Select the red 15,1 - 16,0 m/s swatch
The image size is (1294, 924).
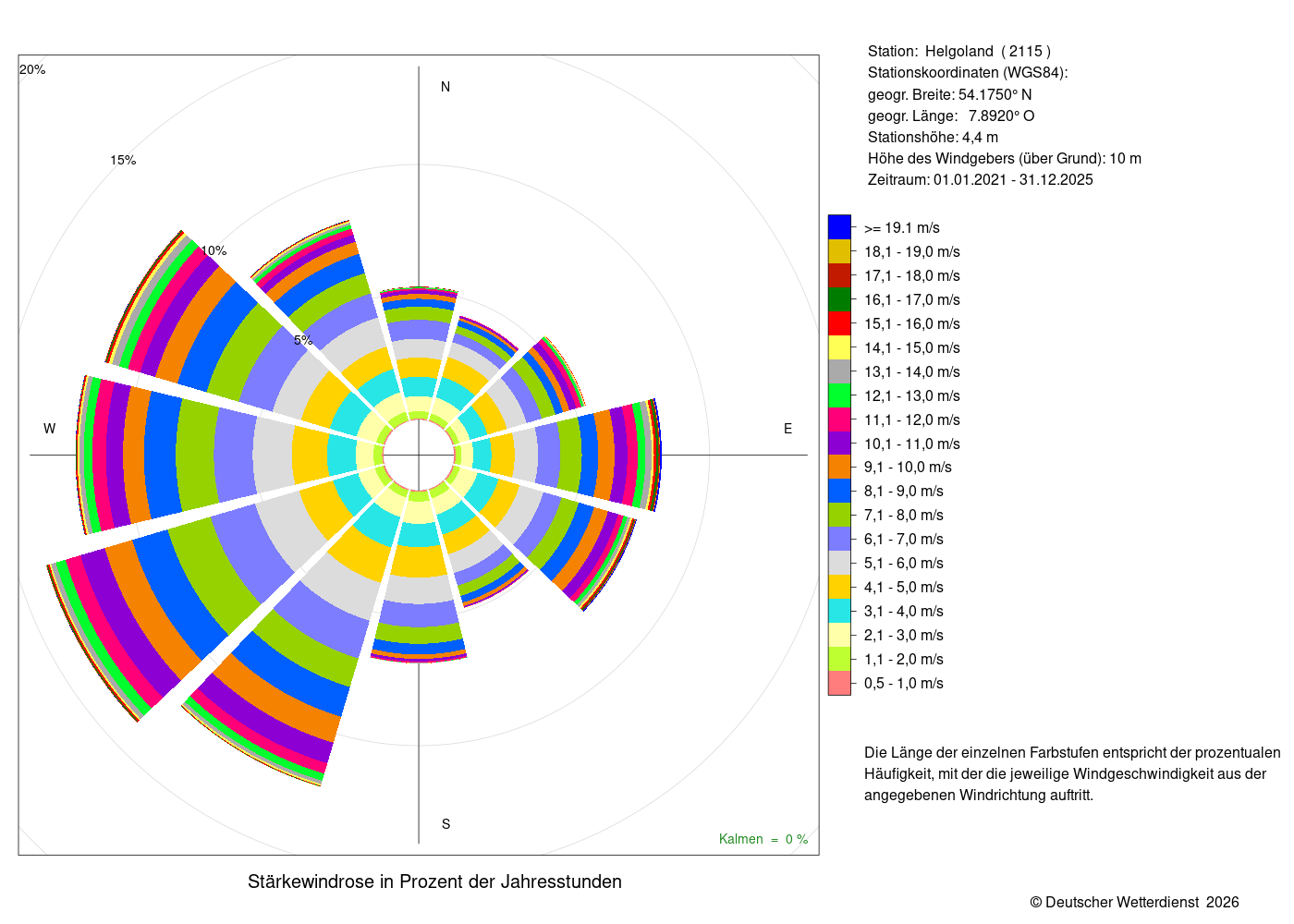pyautogui.click(x=839, y=323)
